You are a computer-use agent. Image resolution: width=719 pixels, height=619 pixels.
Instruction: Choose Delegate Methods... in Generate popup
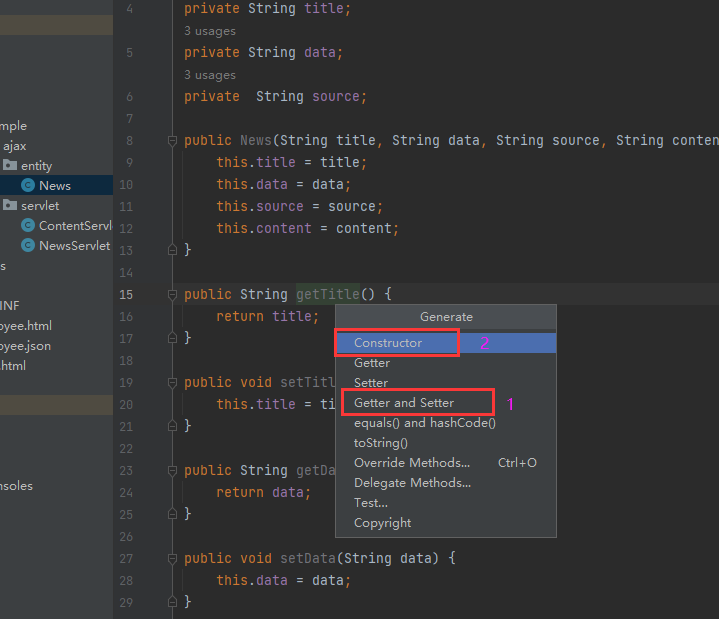point(412,483)
